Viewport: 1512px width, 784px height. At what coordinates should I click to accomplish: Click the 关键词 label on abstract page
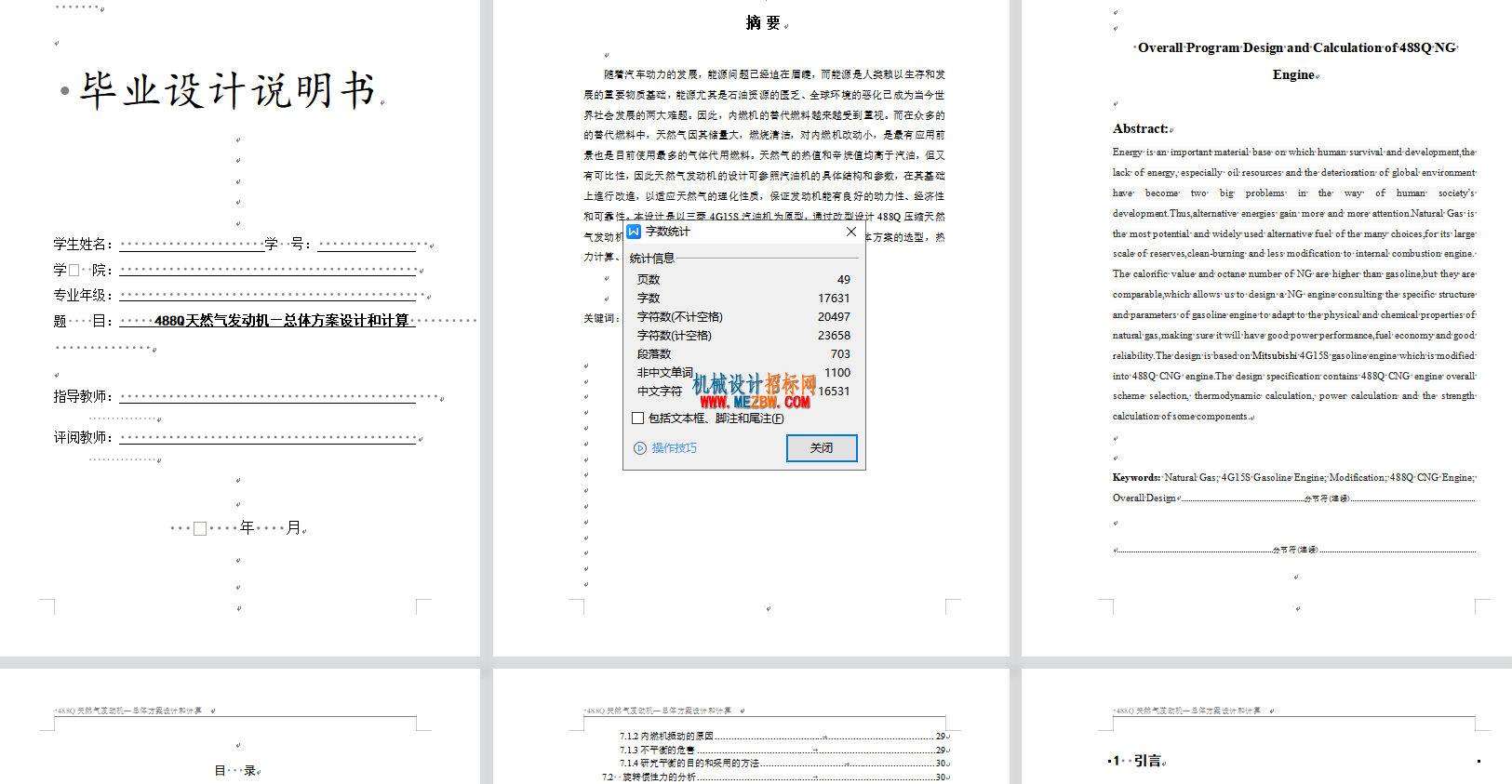click(601, 318)
